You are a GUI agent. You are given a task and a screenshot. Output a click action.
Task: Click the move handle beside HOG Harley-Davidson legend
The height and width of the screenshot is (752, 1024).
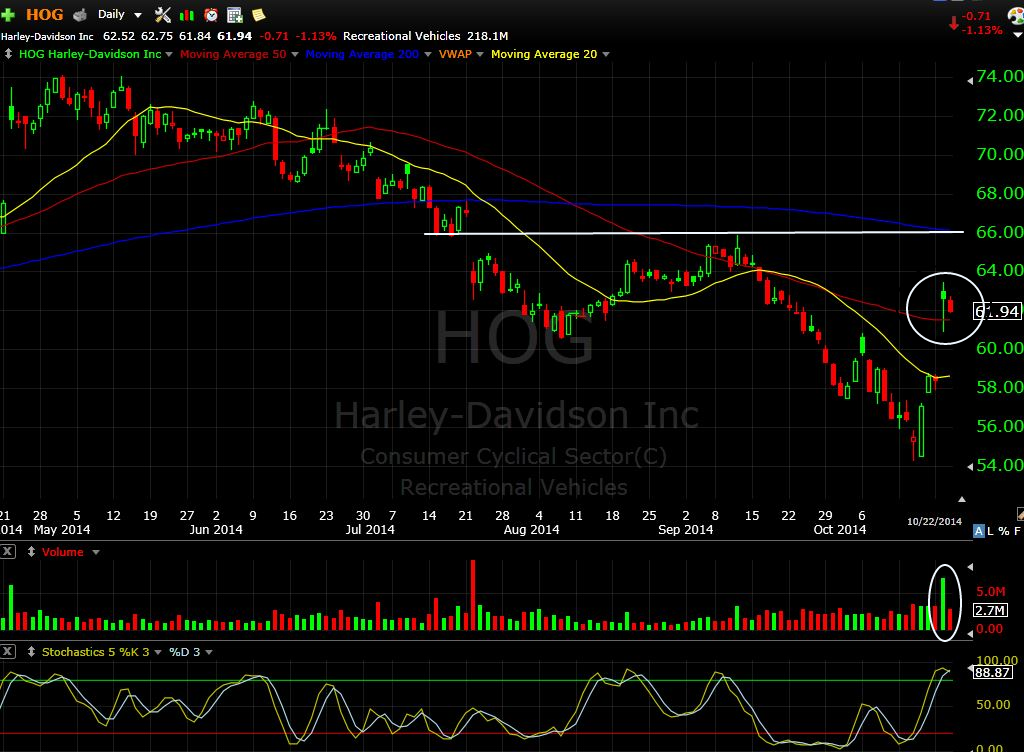pos(8,54)
